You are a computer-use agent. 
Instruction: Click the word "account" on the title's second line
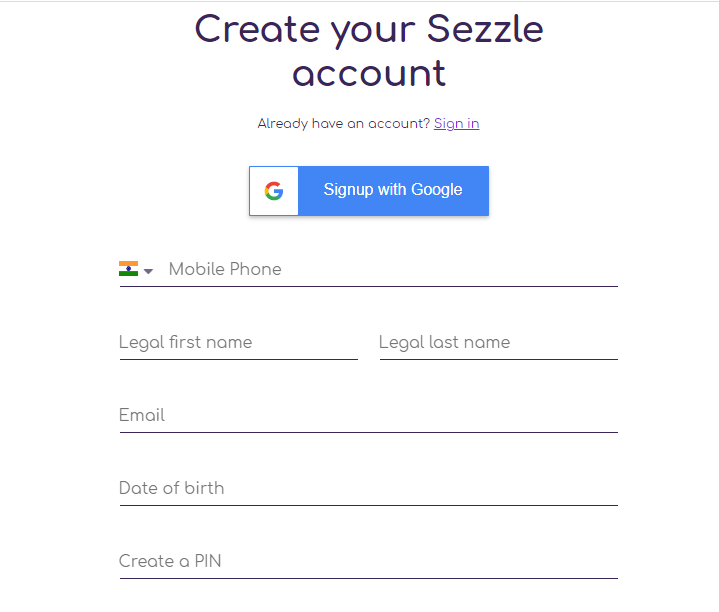(369, 74)
